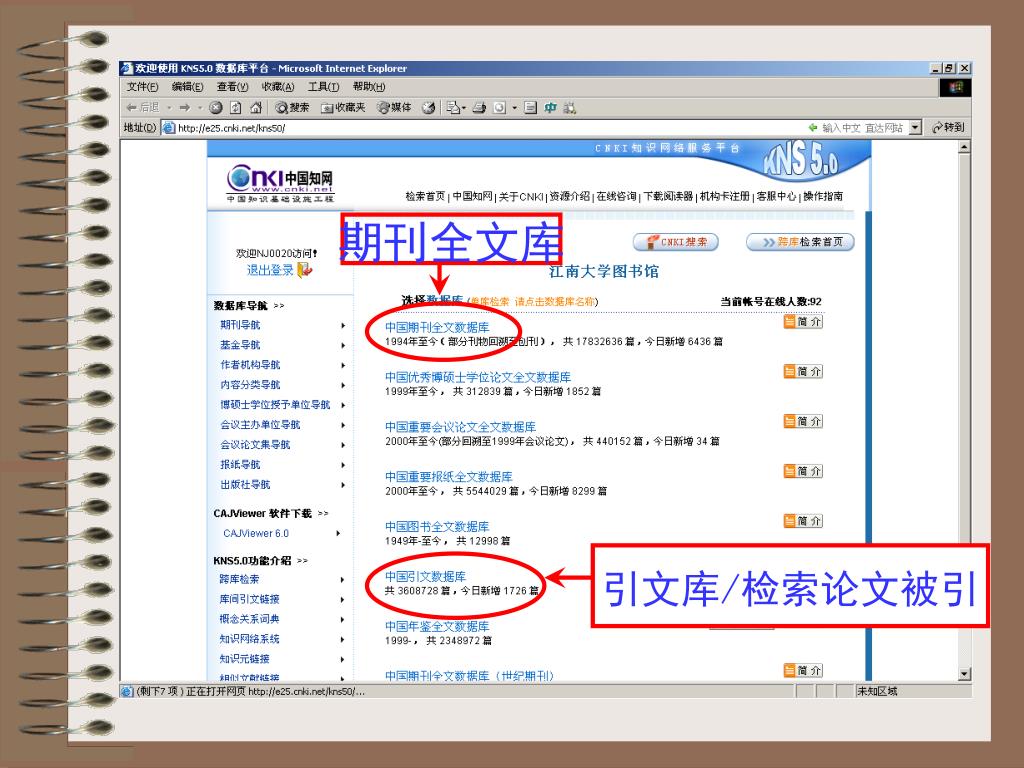Expand the 基金导航 sidebar arrow

343,345
